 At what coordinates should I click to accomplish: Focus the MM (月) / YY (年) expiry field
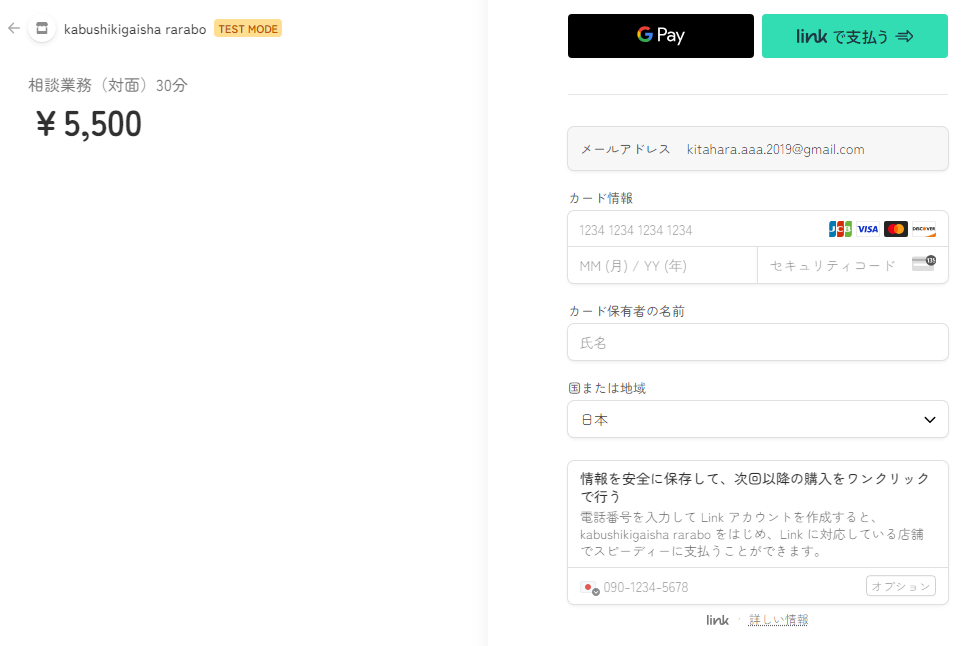pos(662,266)
